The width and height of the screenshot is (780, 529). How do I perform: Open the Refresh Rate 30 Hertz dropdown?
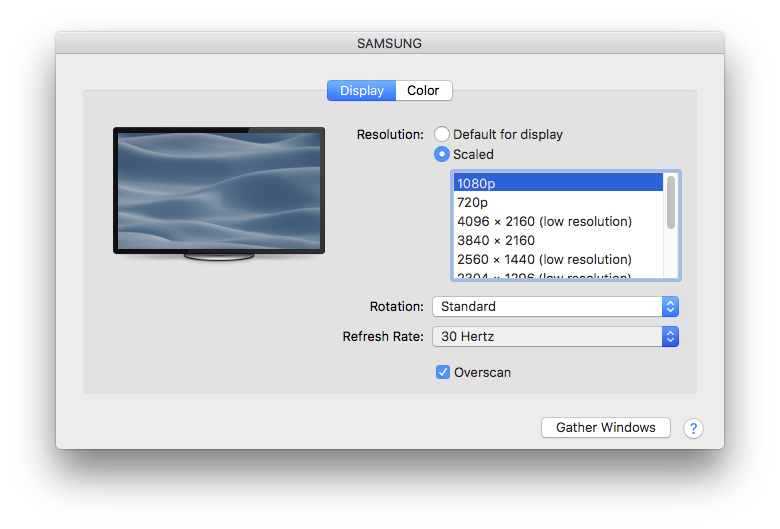555,337
